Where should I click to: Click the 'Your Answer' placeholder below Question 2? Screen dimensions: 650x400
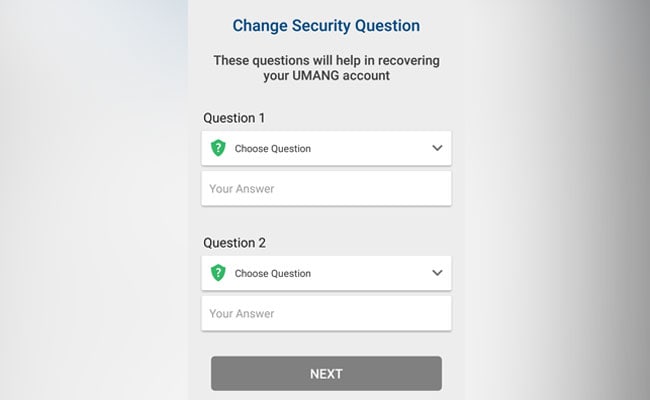click(242, 313)
